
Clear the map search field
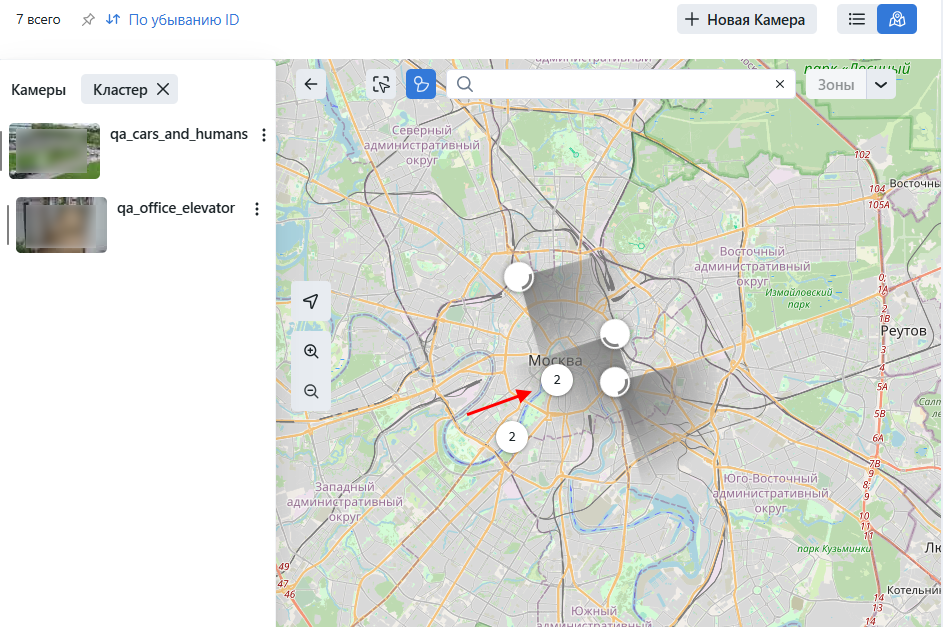click(780, 84)
